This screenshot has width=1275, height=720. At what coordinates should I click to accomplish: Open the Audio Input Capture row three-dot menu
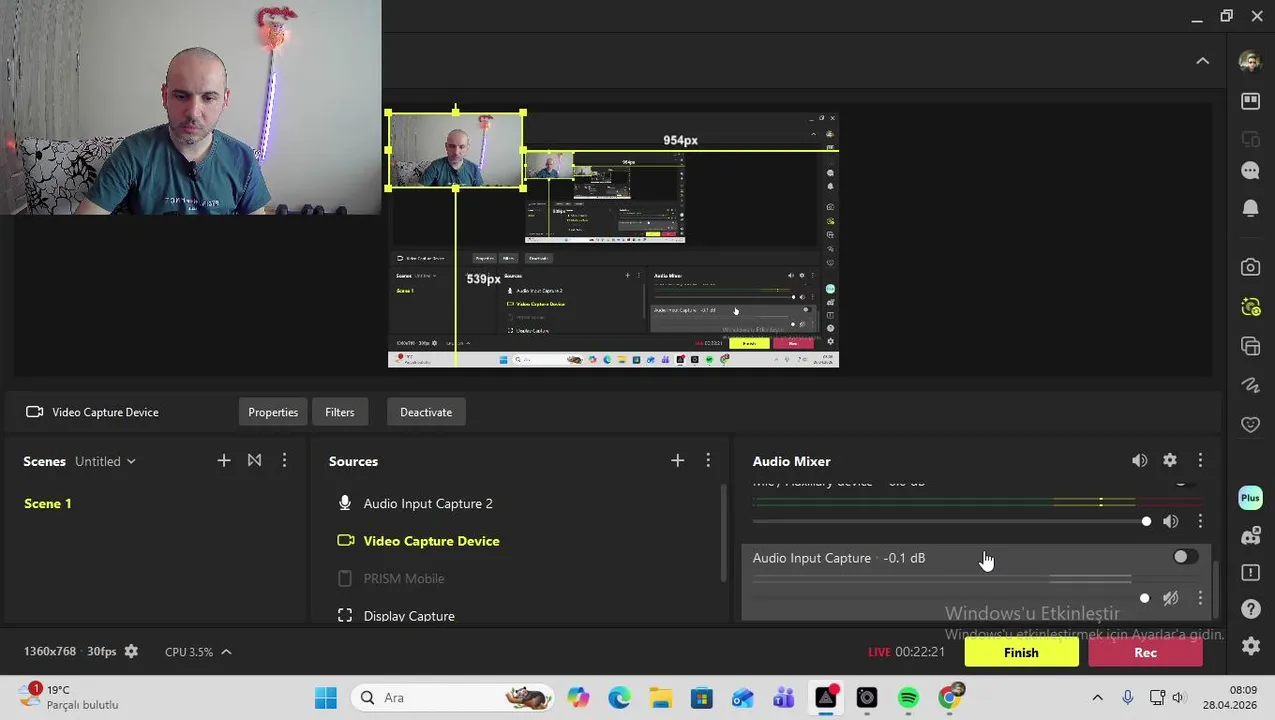coord(1200,598)
